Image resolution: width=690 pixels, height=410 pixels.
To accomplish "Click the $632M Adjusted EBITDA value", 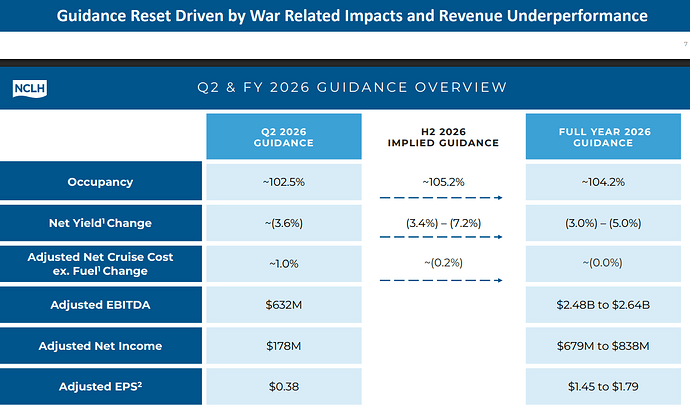I will (284, 305).
